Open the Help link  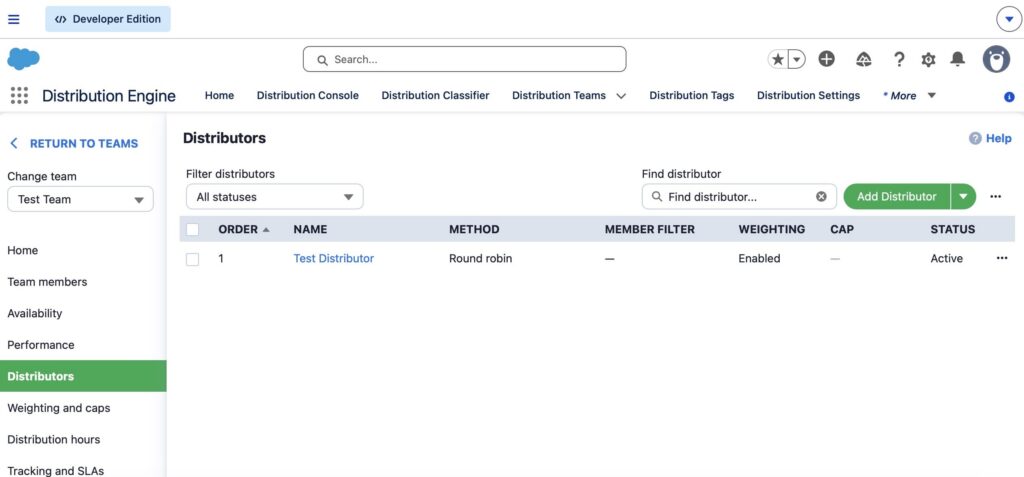990,139
